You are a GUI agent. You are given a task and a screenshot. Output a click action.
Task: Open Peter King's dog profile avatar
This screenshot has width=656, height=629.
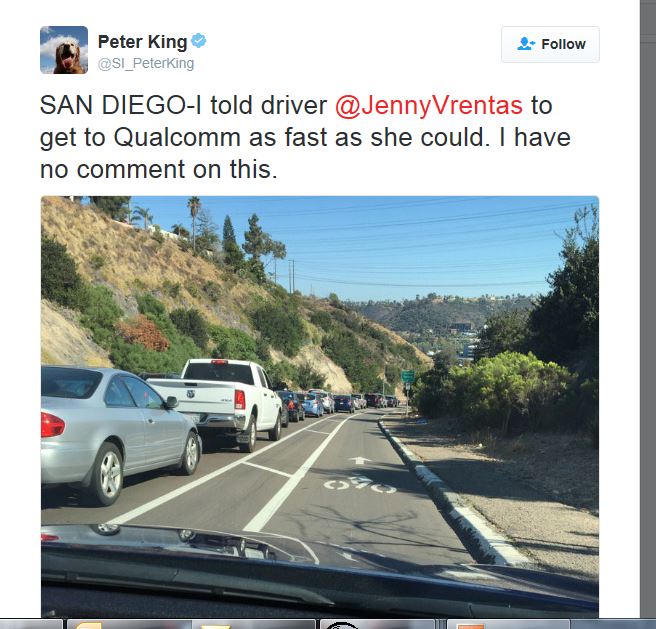[64, 50]
